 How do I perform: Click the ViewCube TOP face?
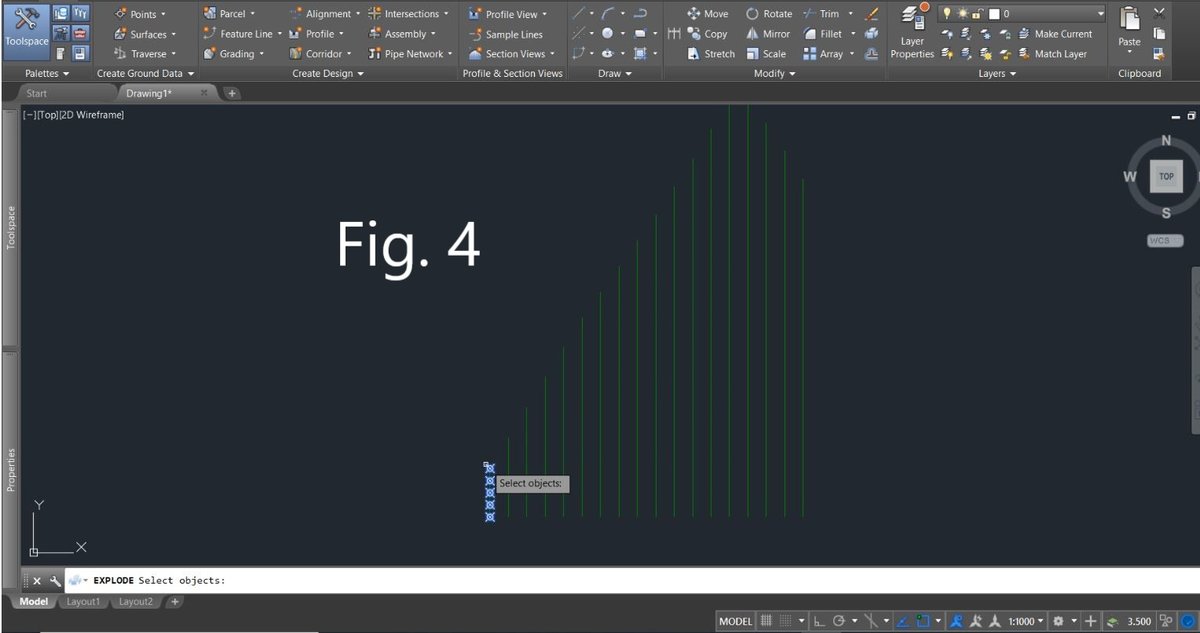click(1166, 176)
